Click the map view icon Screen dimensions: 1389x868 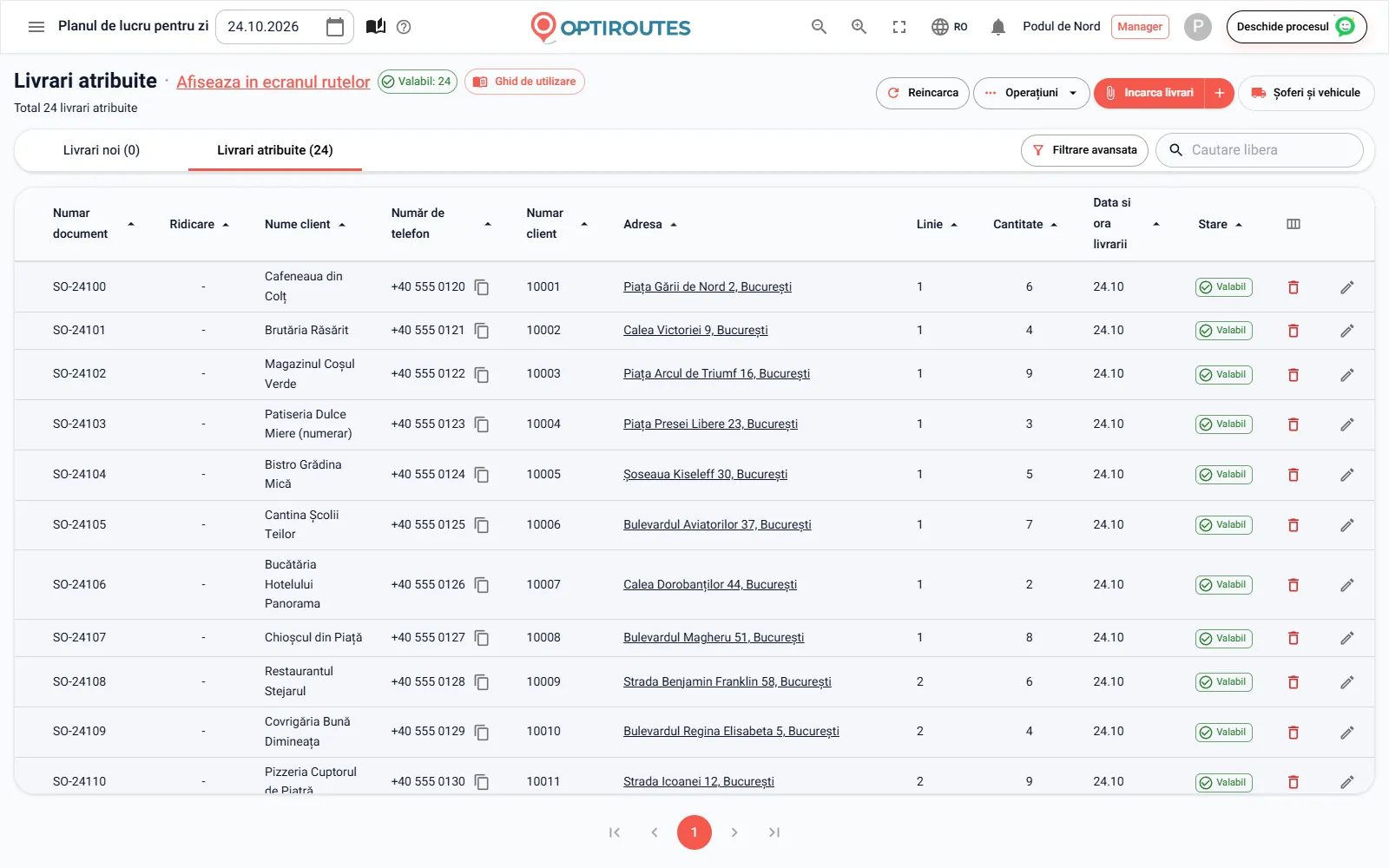pyautogui.click(x=376, y=27)
